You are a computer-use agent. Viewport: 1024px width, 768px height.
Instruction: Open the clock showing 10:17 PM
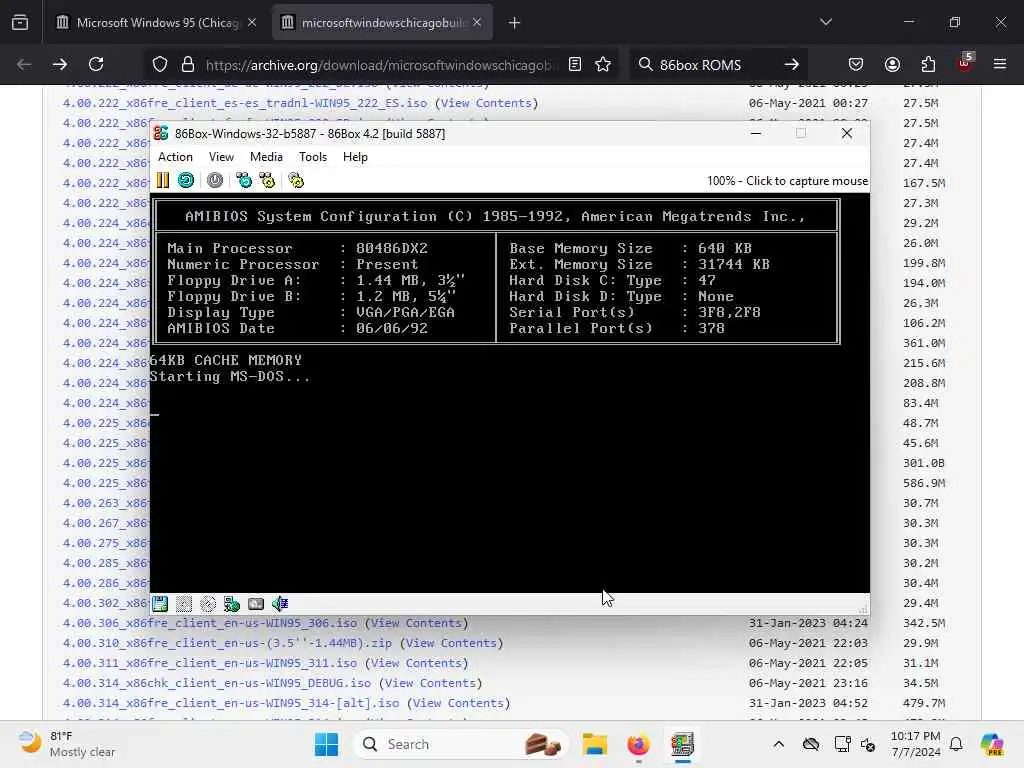916,744
